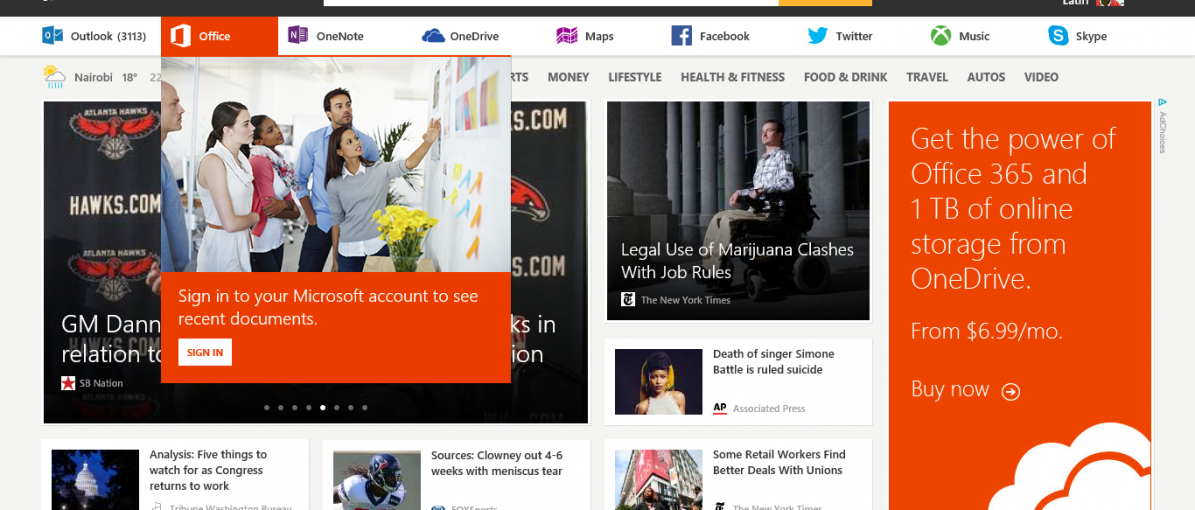Click the 'Associated Press' source label
Viewport: 1195px width, 510px height.
tap(769, 409)
